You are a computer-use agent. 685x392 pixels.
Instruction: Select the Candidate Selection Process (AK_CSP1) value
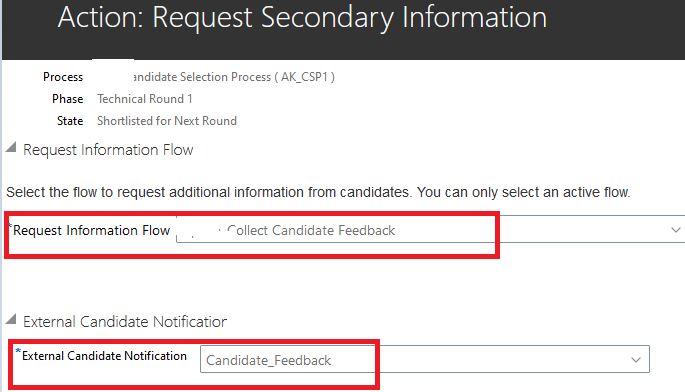(x=234, y=77)
